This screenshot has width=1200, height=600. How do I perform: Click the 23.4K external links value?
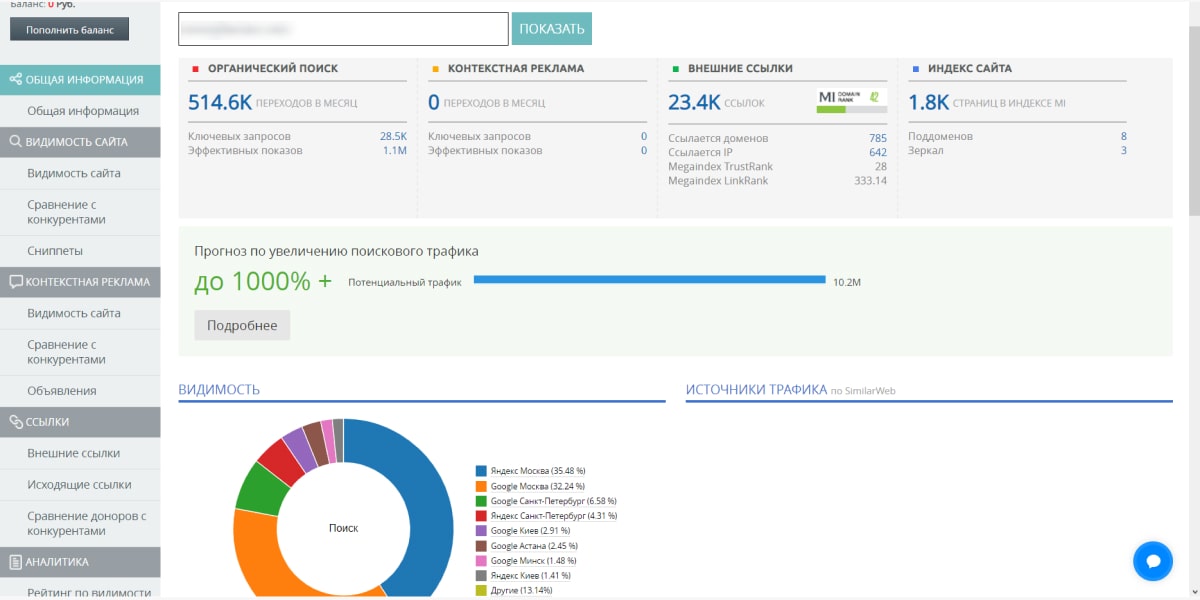694,102
